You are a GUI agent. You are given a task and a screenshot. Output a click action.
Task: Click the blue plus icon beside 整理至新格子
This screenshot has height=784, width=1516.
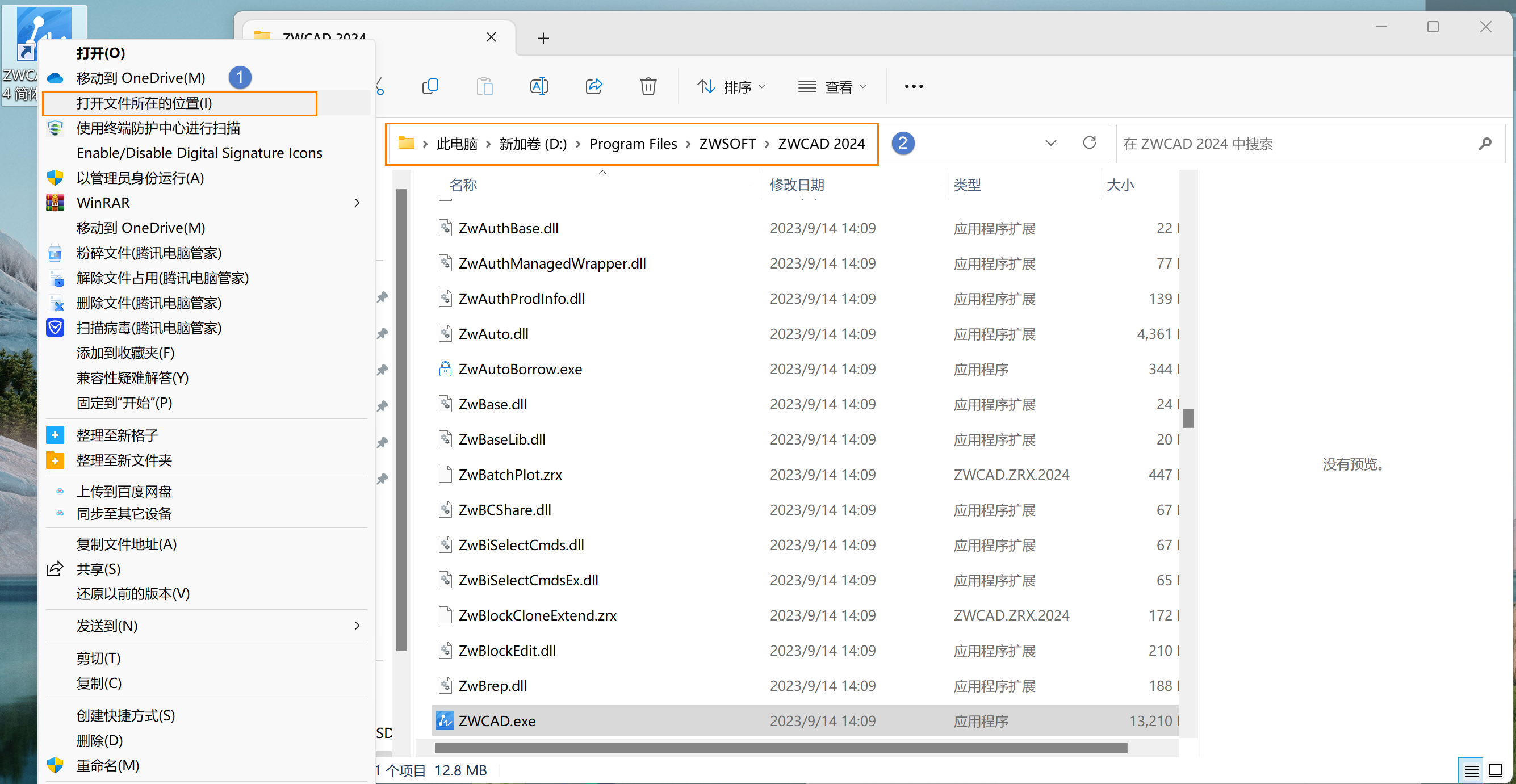click(x=55, y=435)
